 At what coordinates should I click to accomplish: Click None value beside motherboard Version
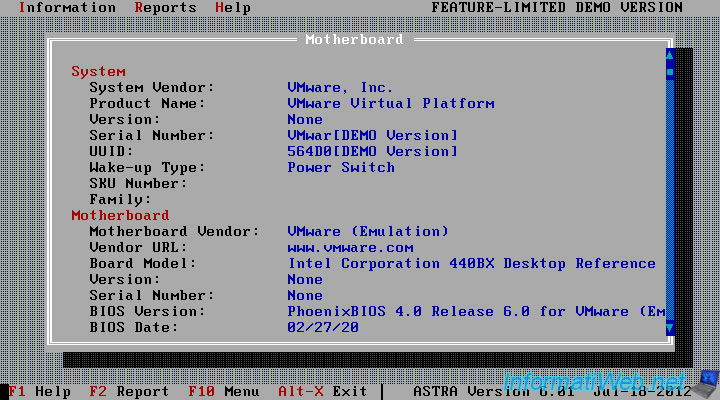pos(305,280)
